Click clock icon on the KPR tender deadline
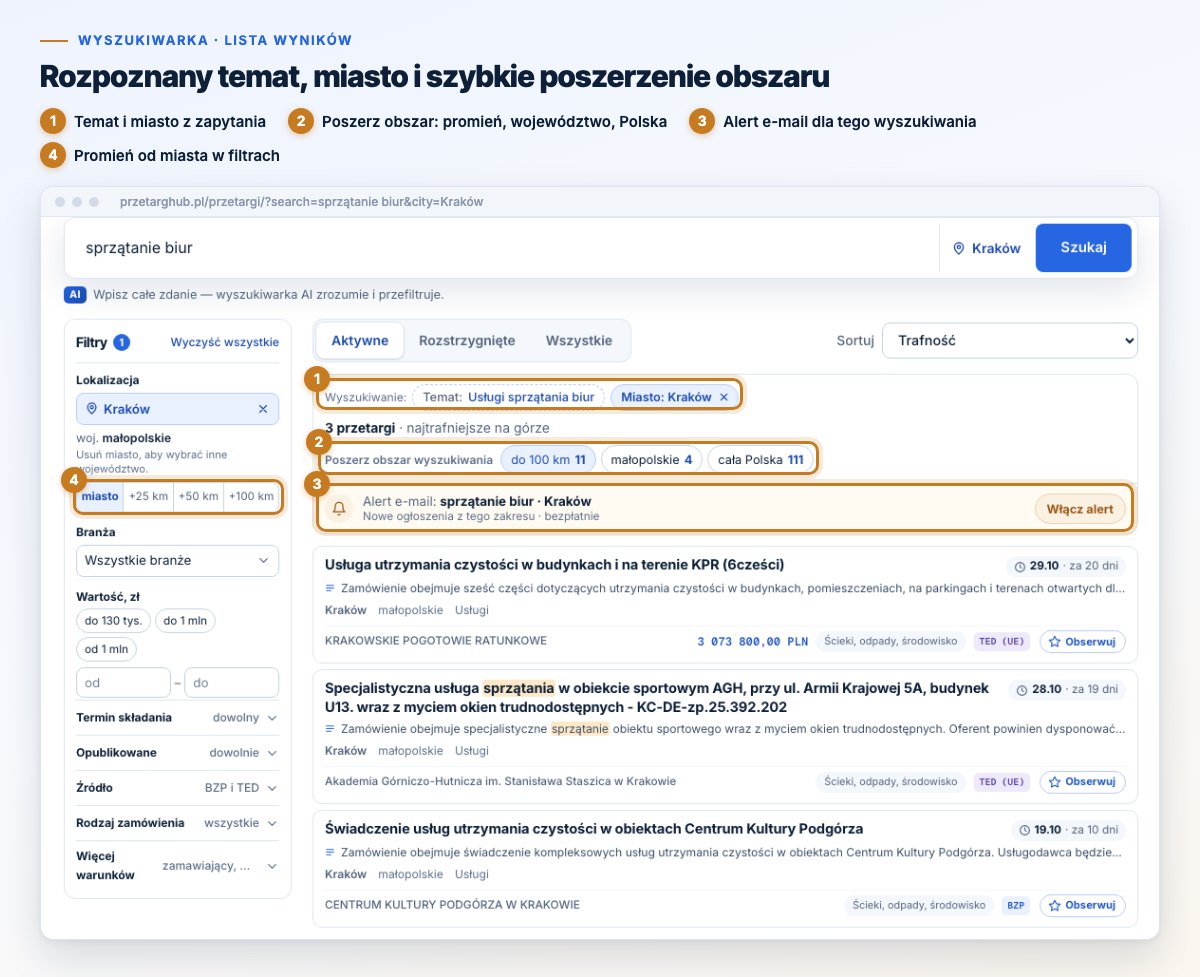 tap(1021, 565)
